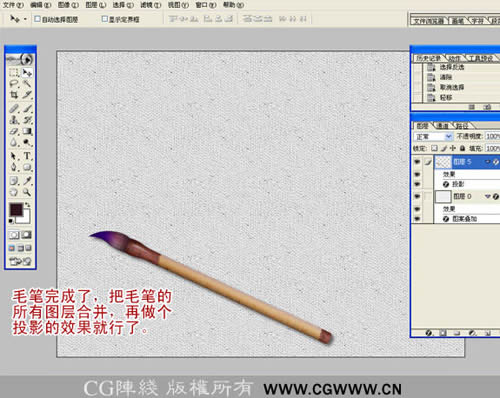
Task: Select the Dodge tool
Action: (27, 143)
